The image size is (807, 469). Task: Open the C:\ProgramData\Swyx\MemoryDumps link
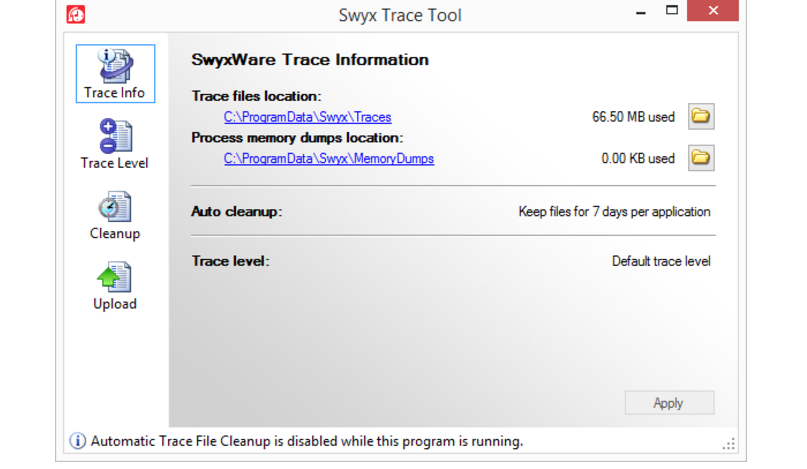tap(329, 158)
